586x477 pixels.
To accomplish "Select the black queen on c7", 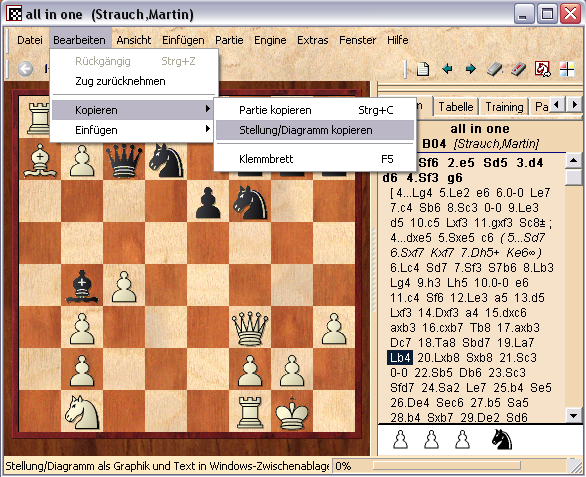I will click(x=124, y=160).
